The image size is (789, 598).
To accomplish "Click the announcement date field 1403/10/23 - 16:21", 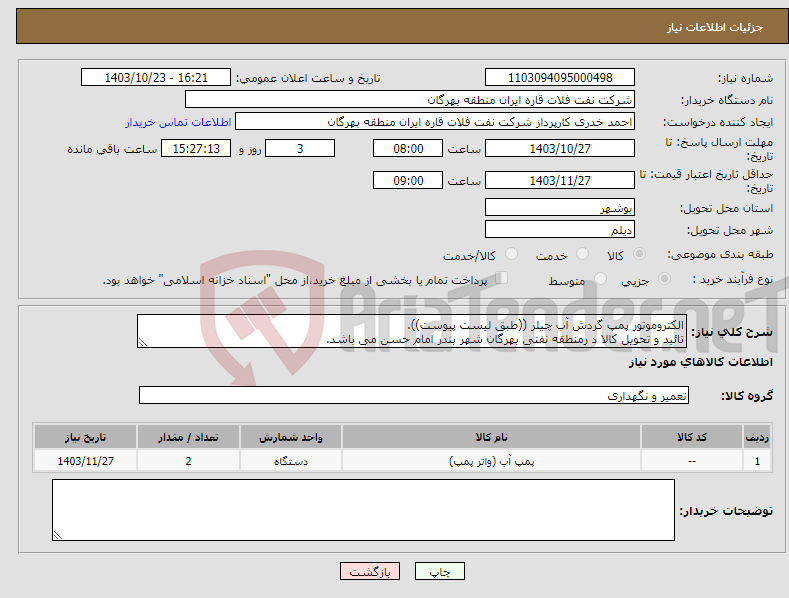I will (x=155, y=78).
